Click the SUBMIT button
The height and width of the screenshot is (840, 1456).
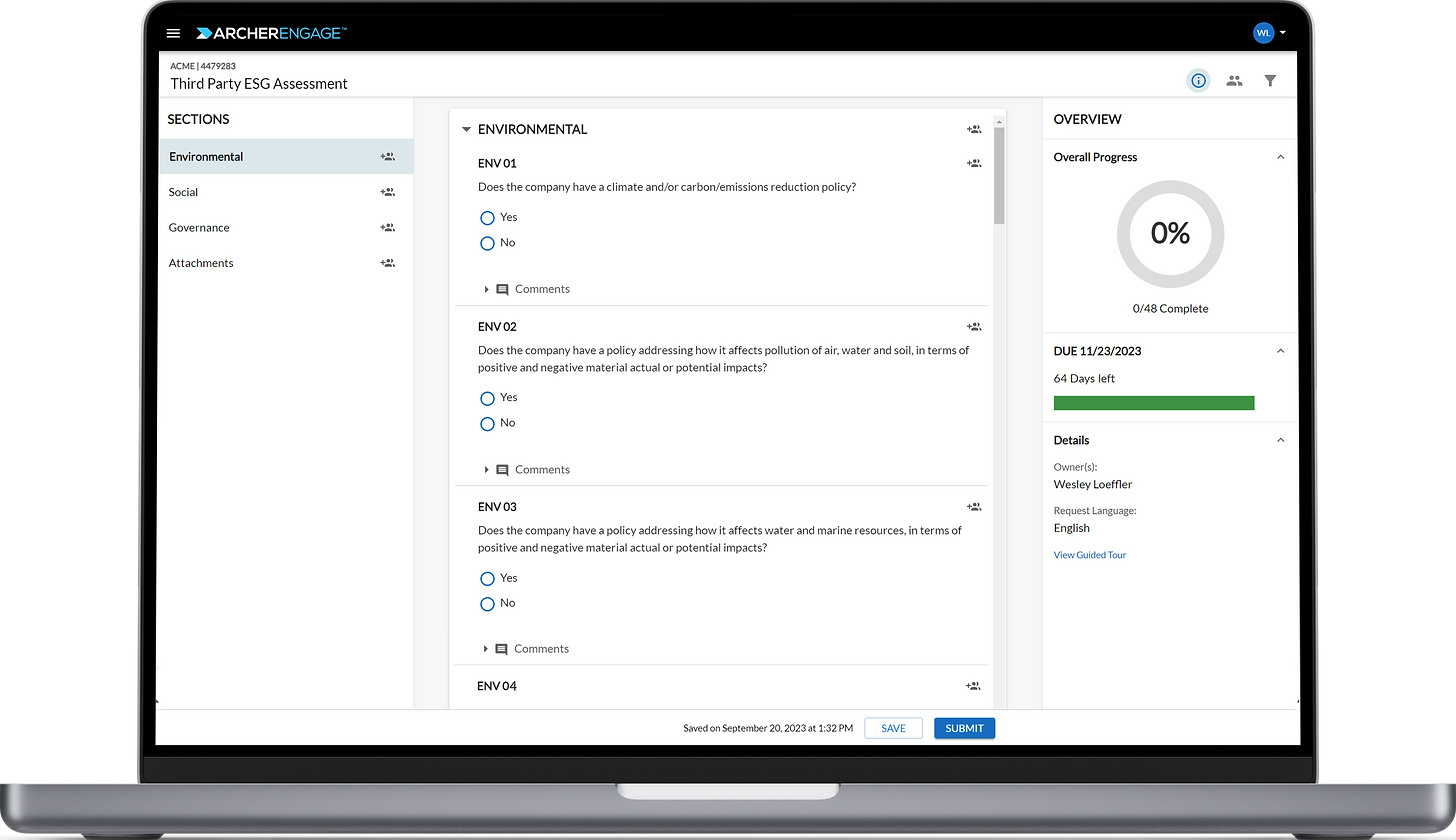point(965,728)
